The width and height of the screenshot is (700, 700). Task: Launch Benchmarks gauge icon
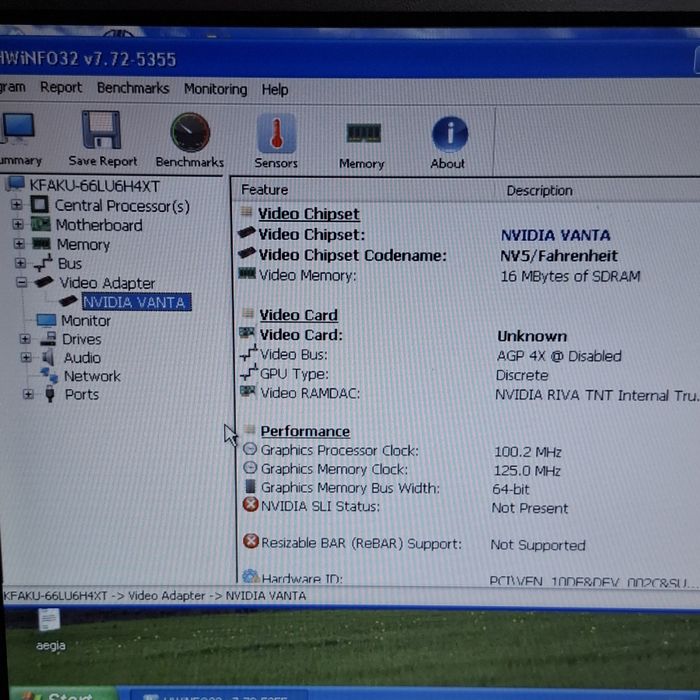pos(190,132)
